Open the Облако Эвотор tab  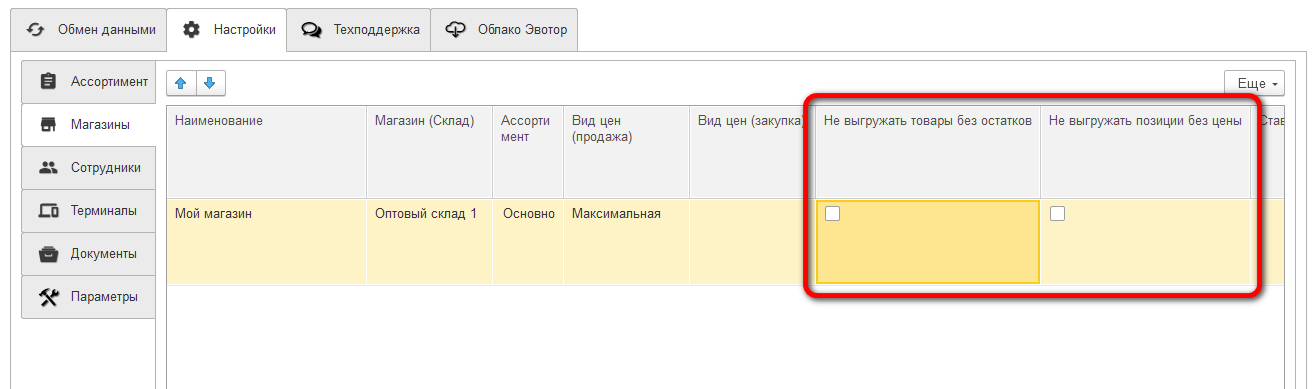coord(505,30)
